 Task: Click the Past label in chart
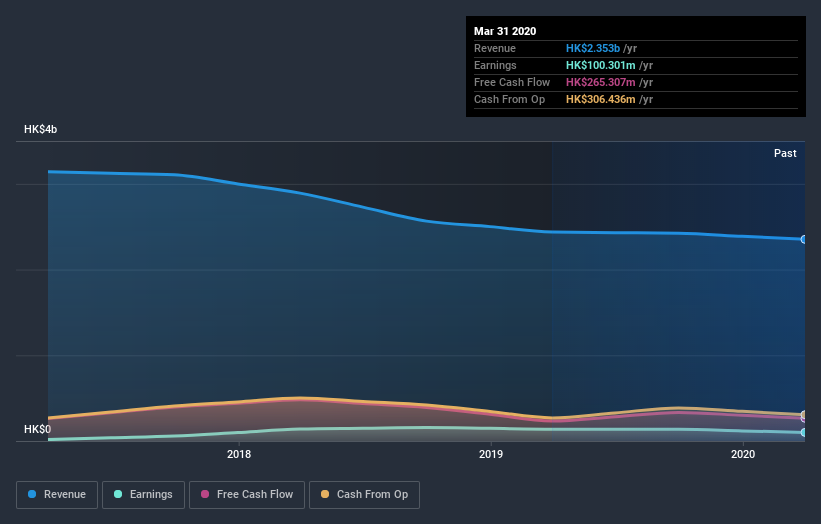785,153
